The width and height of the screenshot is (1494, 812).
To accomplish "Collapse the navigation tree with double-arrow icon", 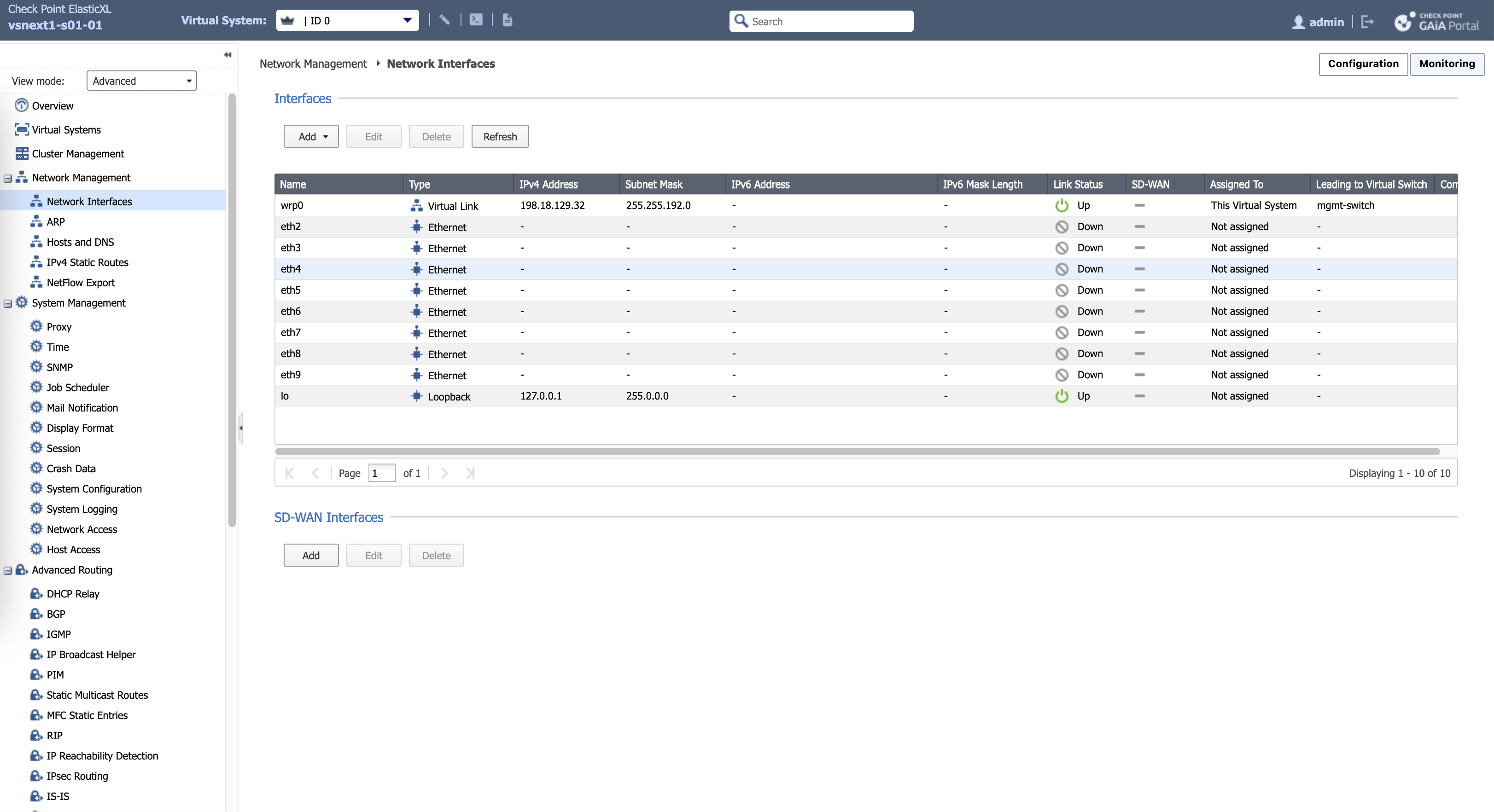I will (228, 54).
